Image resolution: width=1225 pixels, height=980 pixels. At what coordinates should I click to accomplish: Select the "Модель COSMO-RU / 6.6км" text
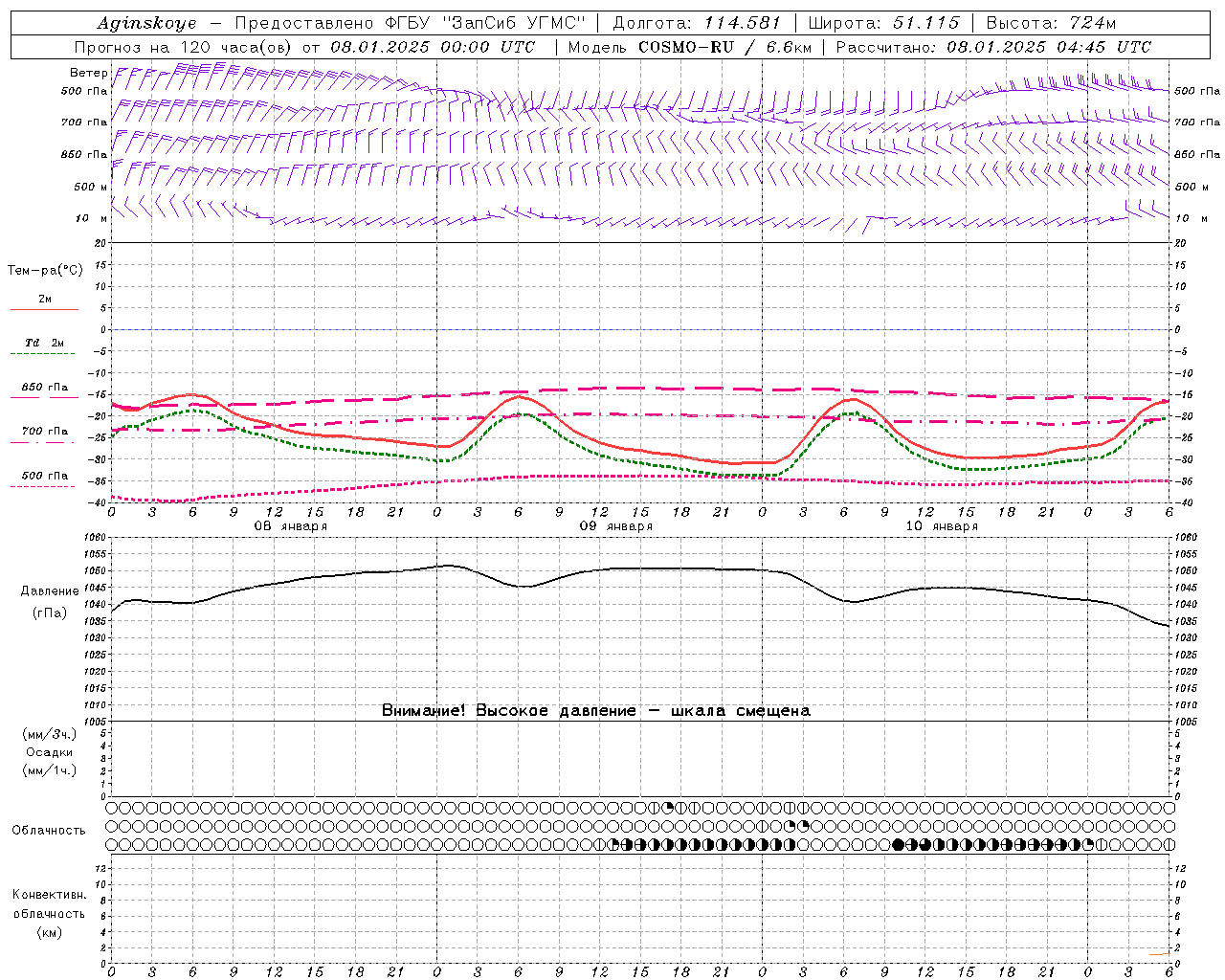[x=689, y=47]
